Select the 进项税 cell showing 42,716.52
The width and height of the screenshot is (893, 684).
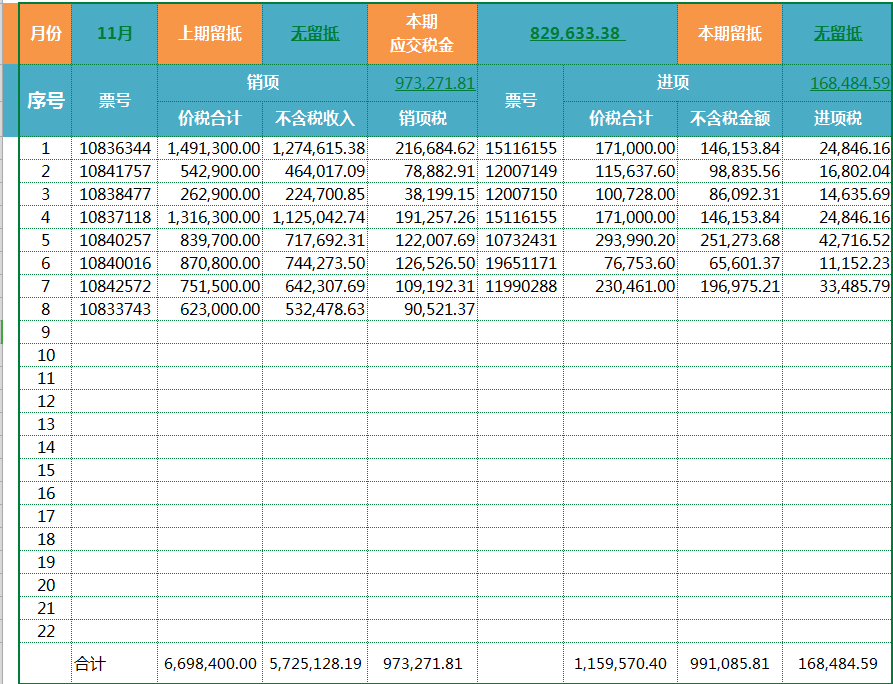tap(838, 240)
